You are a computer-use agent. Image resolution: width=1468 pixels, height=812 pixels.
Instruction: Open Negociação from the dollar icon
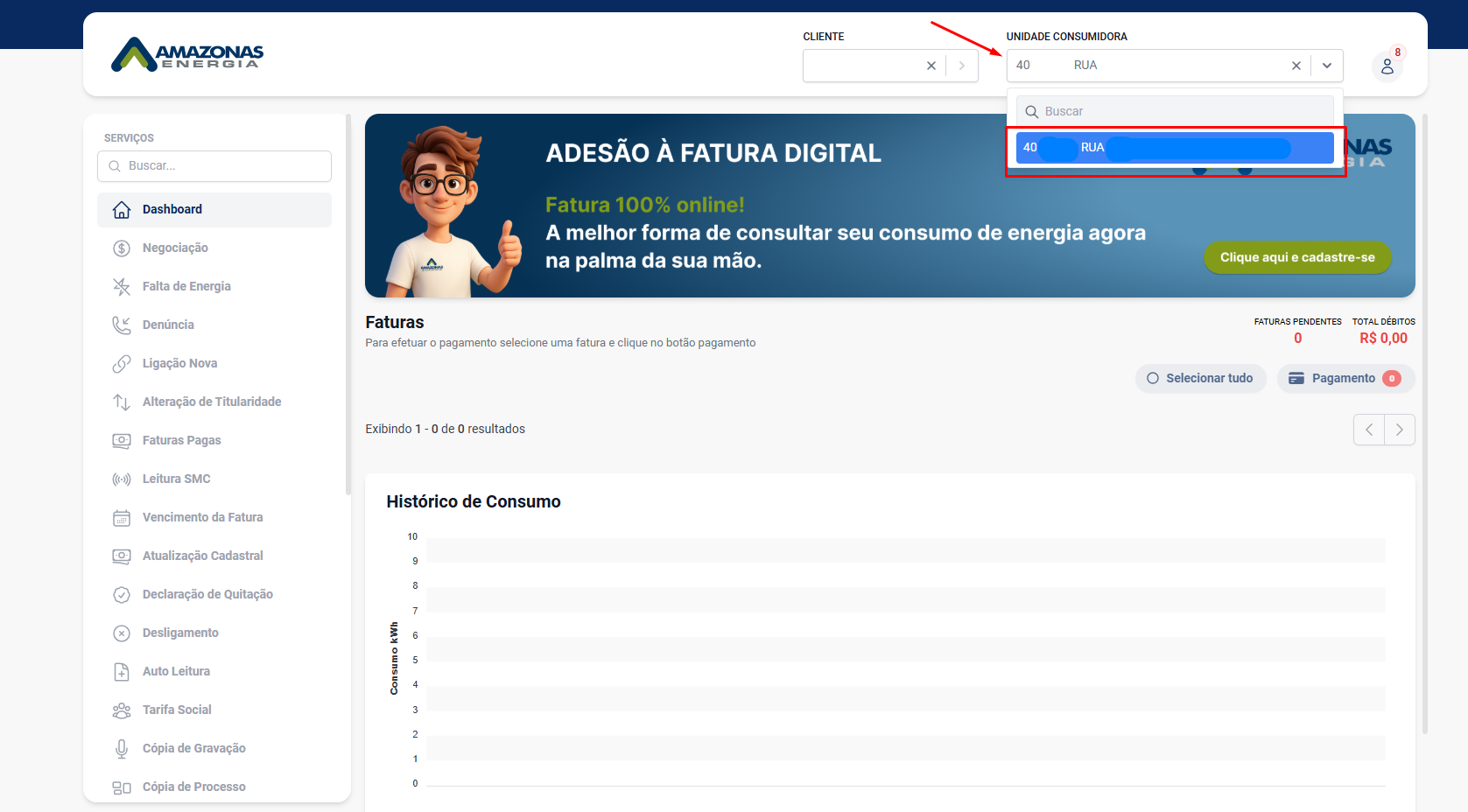pyautogui.click(x=122, y=248)
